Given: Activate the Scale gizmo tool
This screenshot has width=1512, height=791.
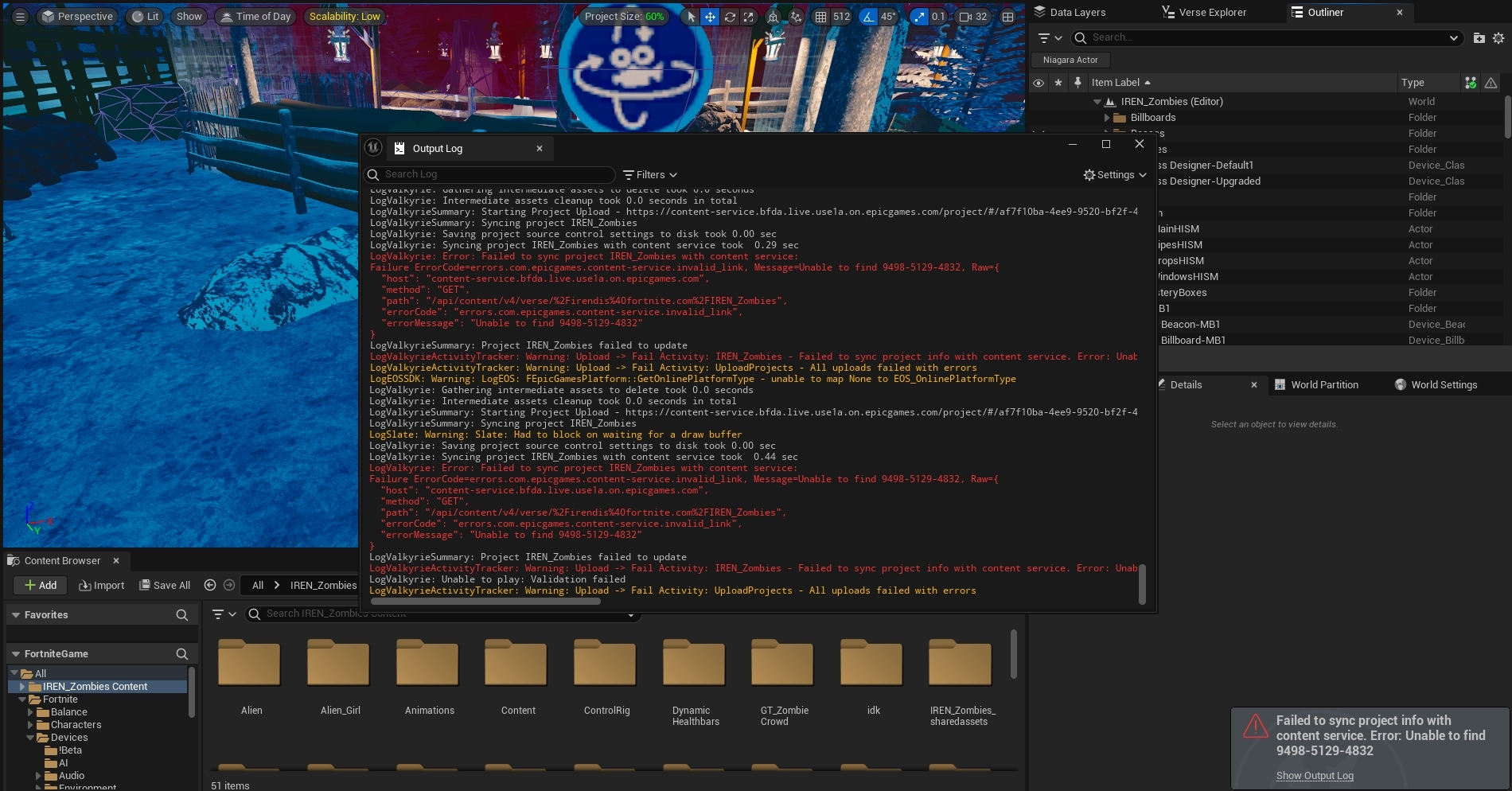Looking at the screenshot, I should 749,17.
